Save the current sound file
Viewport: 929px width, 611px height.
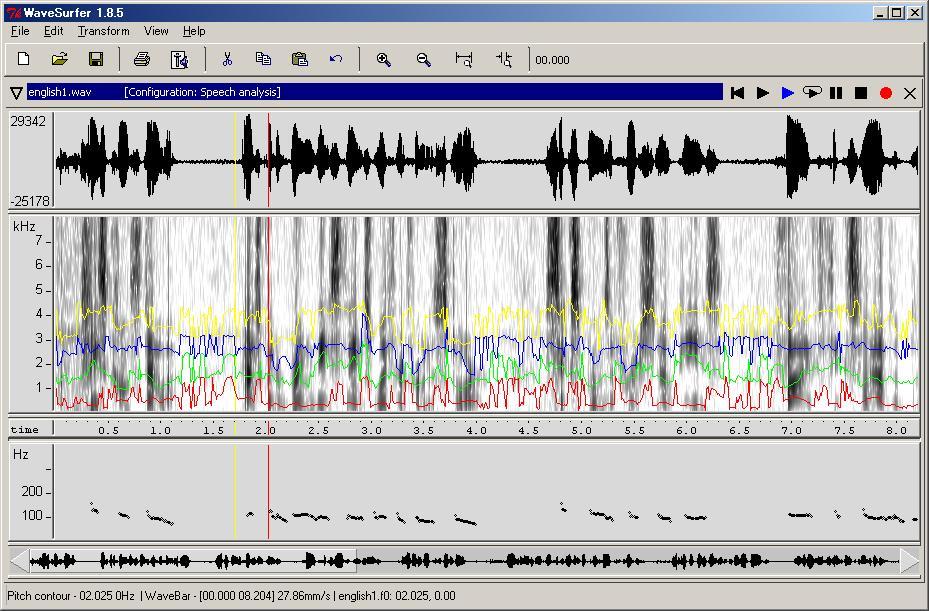point(96,60)
